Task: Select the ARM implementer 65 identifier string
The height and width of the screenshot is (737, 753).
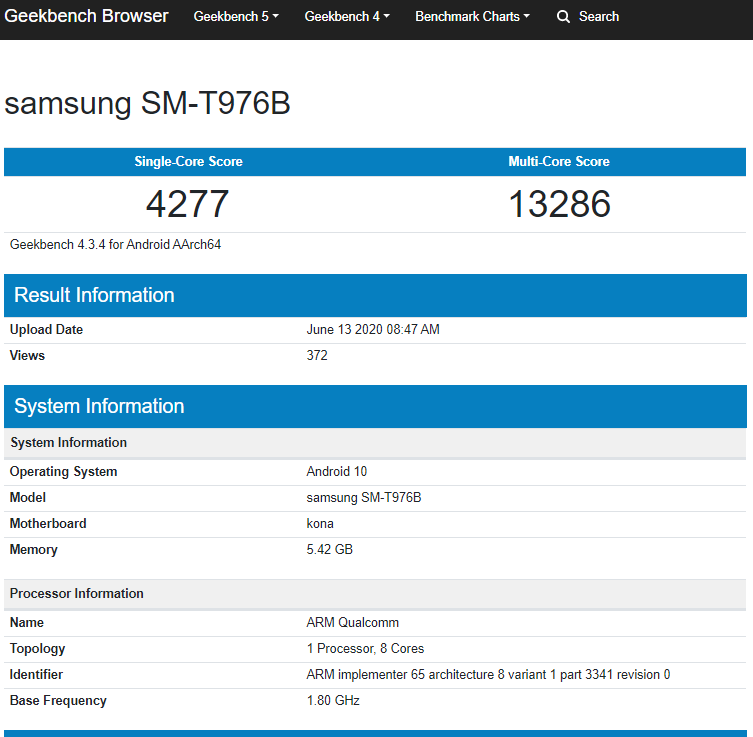Action: pos(488,675)
